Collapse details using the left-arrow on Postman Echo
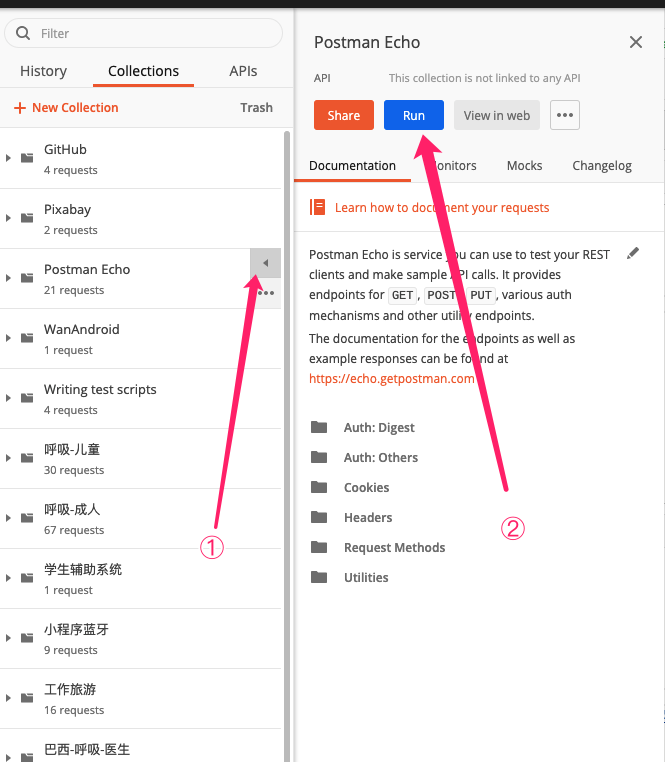 pos(265,263)
